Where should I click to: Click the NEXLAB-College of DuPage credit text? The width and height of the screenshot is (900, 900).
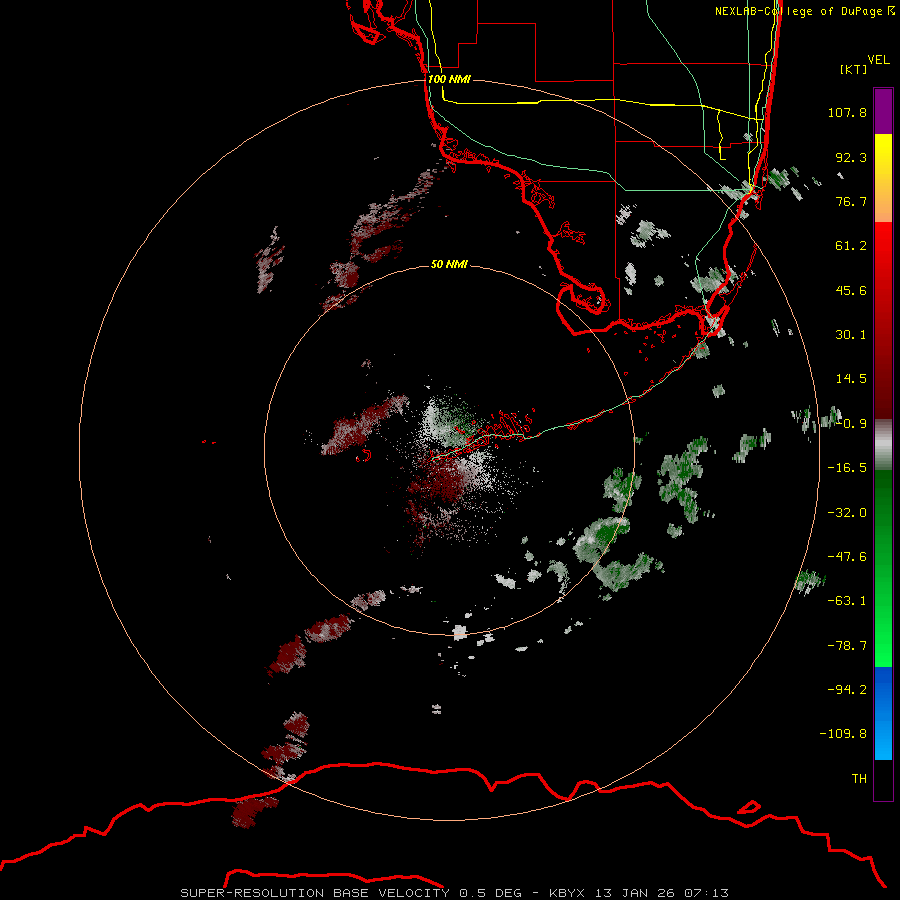[x=805, y=11]
